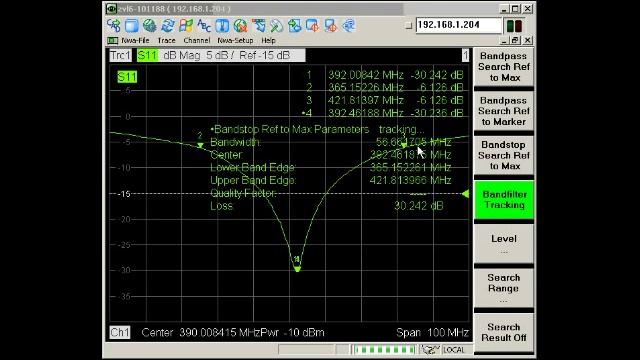640x360 pixels.
Task: Select Bandstop Search Ref to Max softkey
Action: pyautogui.click(x=504, y=156)
